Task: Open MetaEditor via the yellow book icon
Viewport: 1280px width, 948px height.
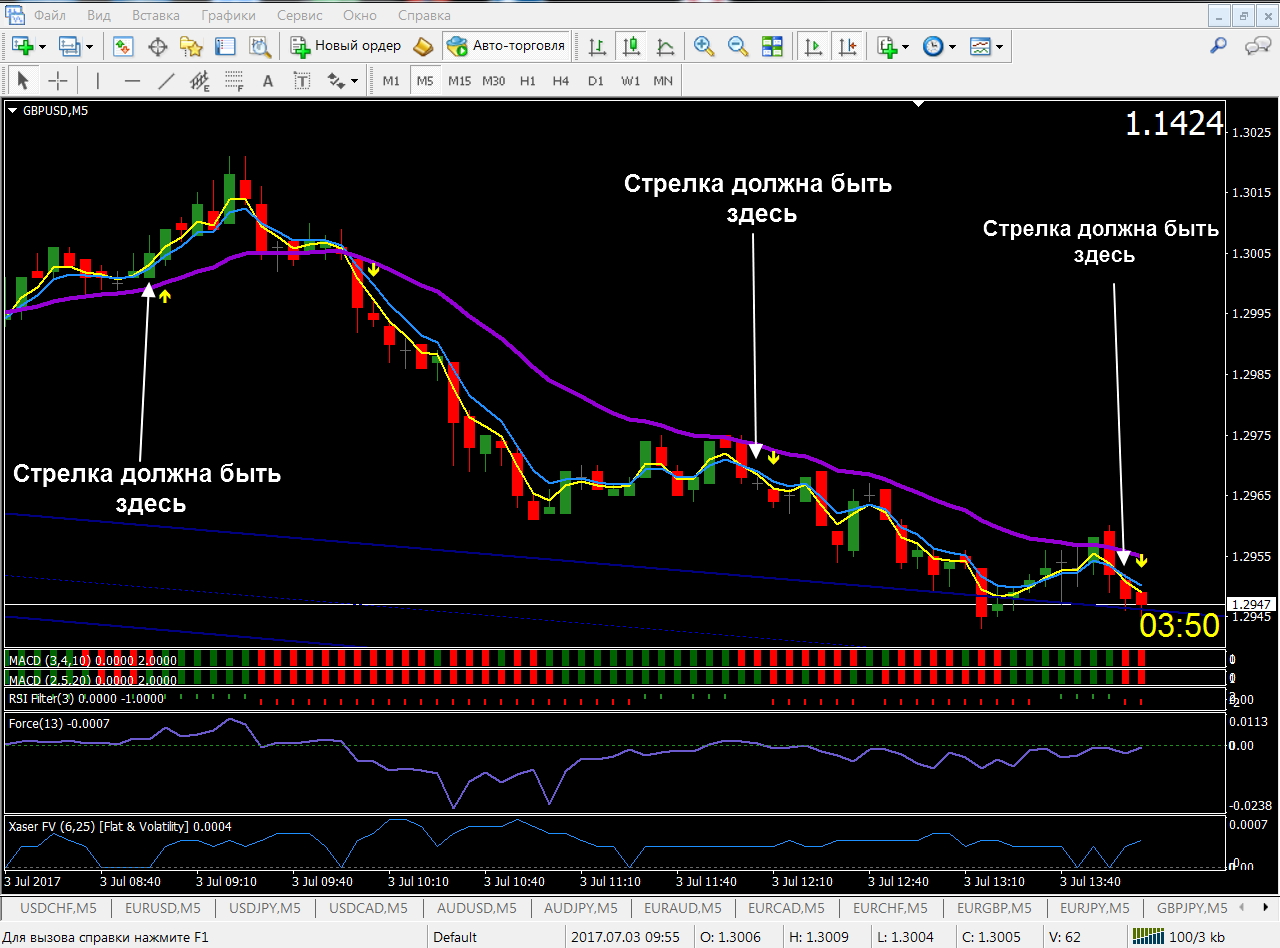Action: (424, 46)
